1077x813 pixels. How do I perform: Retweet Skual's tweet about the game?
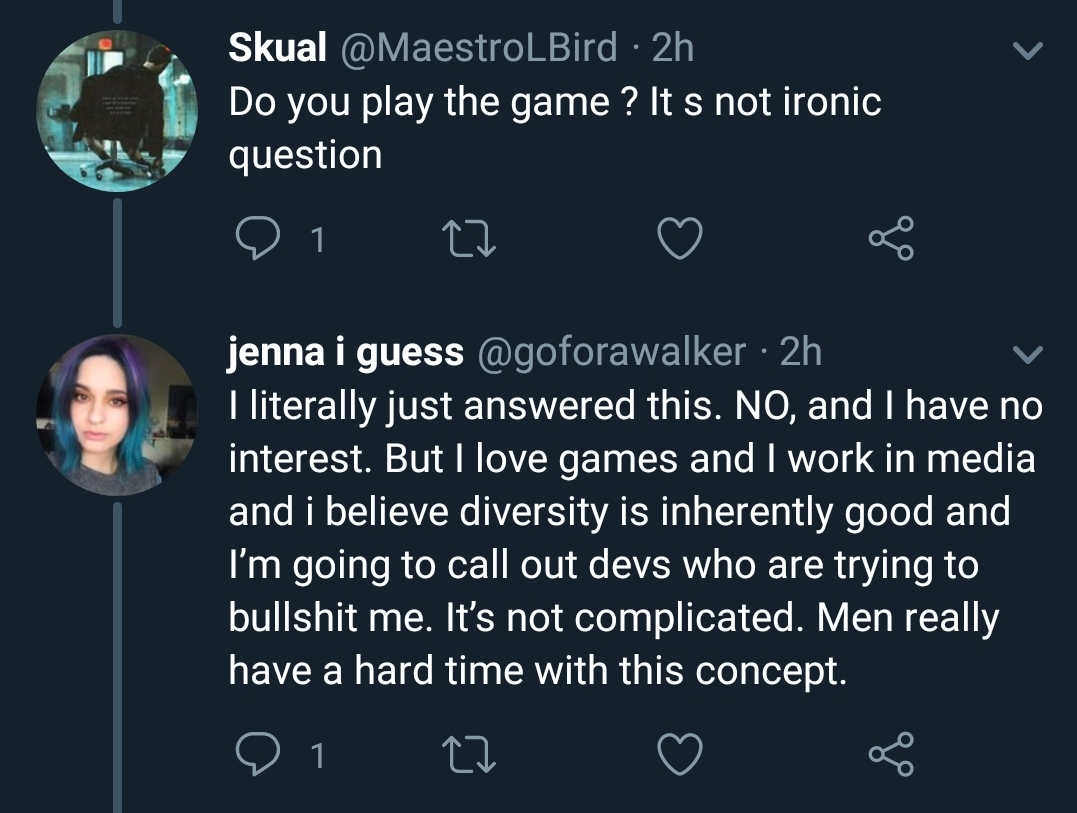tap(466, 239)
